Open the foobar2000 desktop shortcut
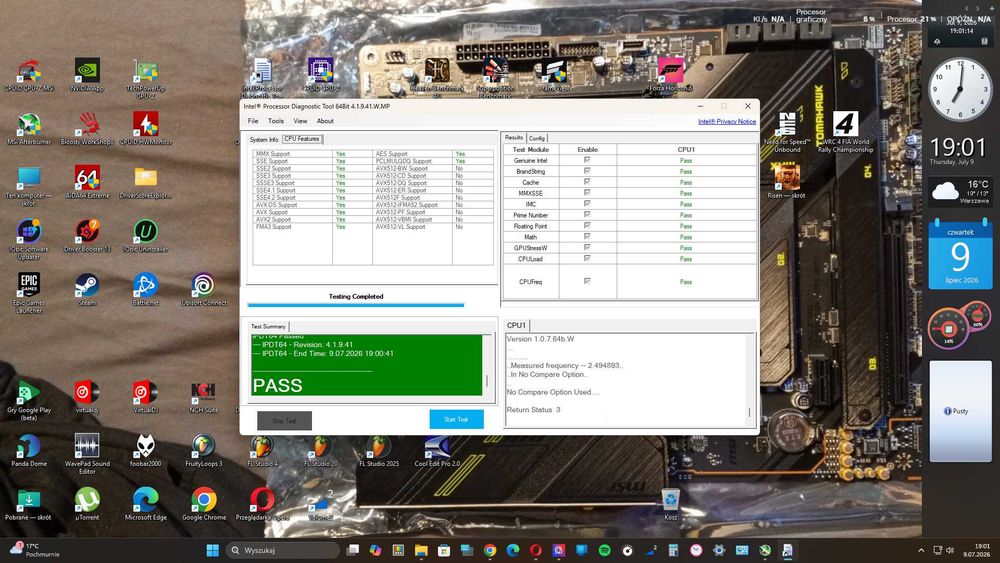 click(145, 450)
